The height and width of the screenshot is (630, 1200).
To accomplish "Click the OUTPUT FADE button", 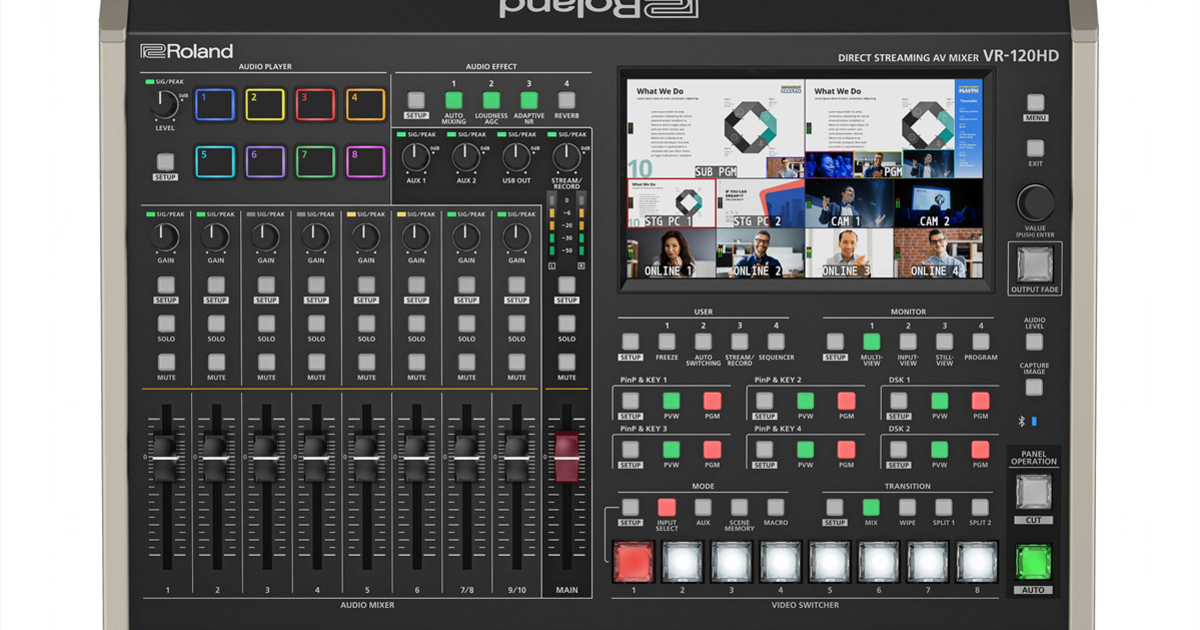I will [x=1035, y=264].
